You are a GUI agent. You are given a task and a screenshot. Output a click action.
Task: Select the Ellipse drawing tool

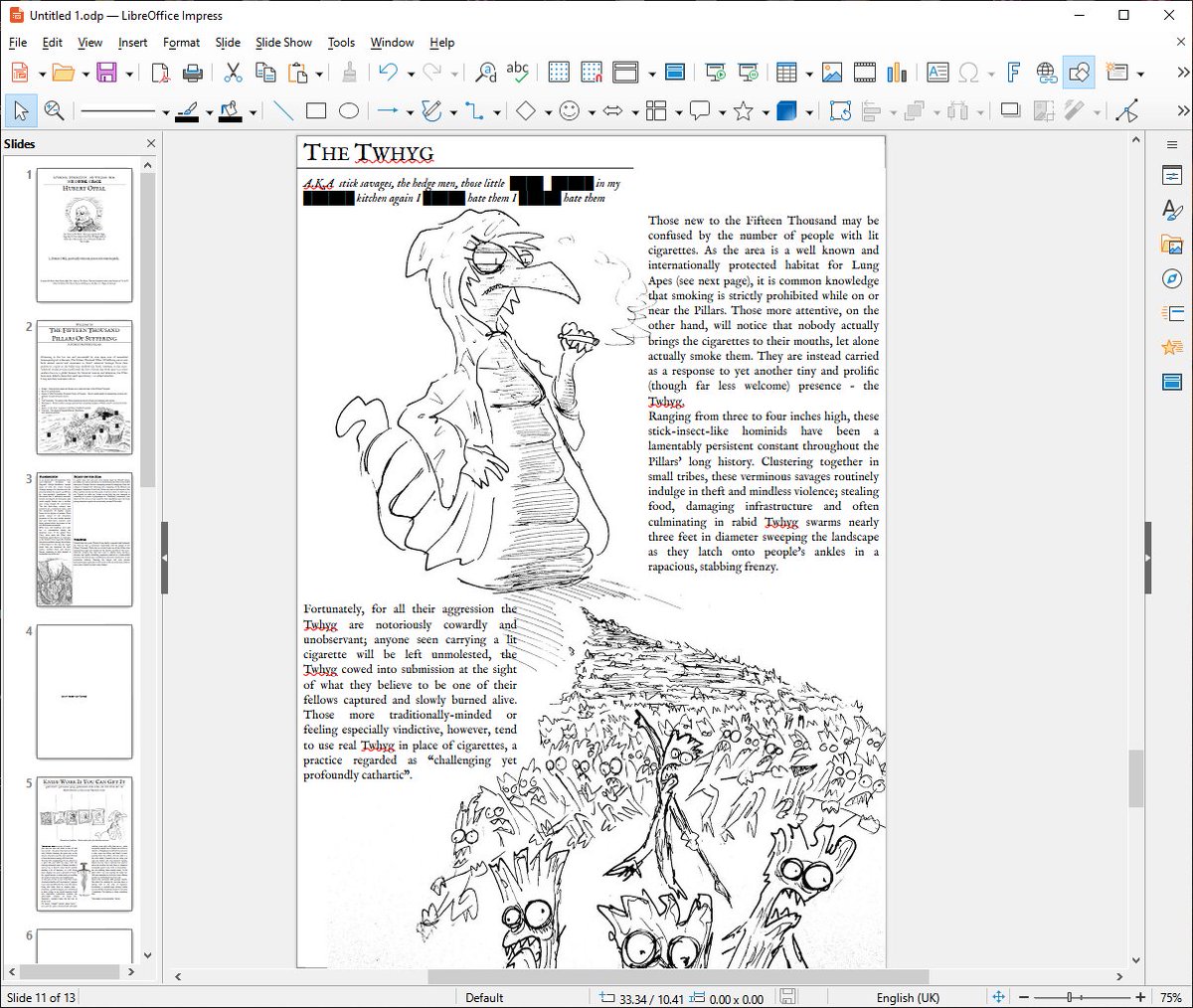pyautogui.click(x=349, y=111)
